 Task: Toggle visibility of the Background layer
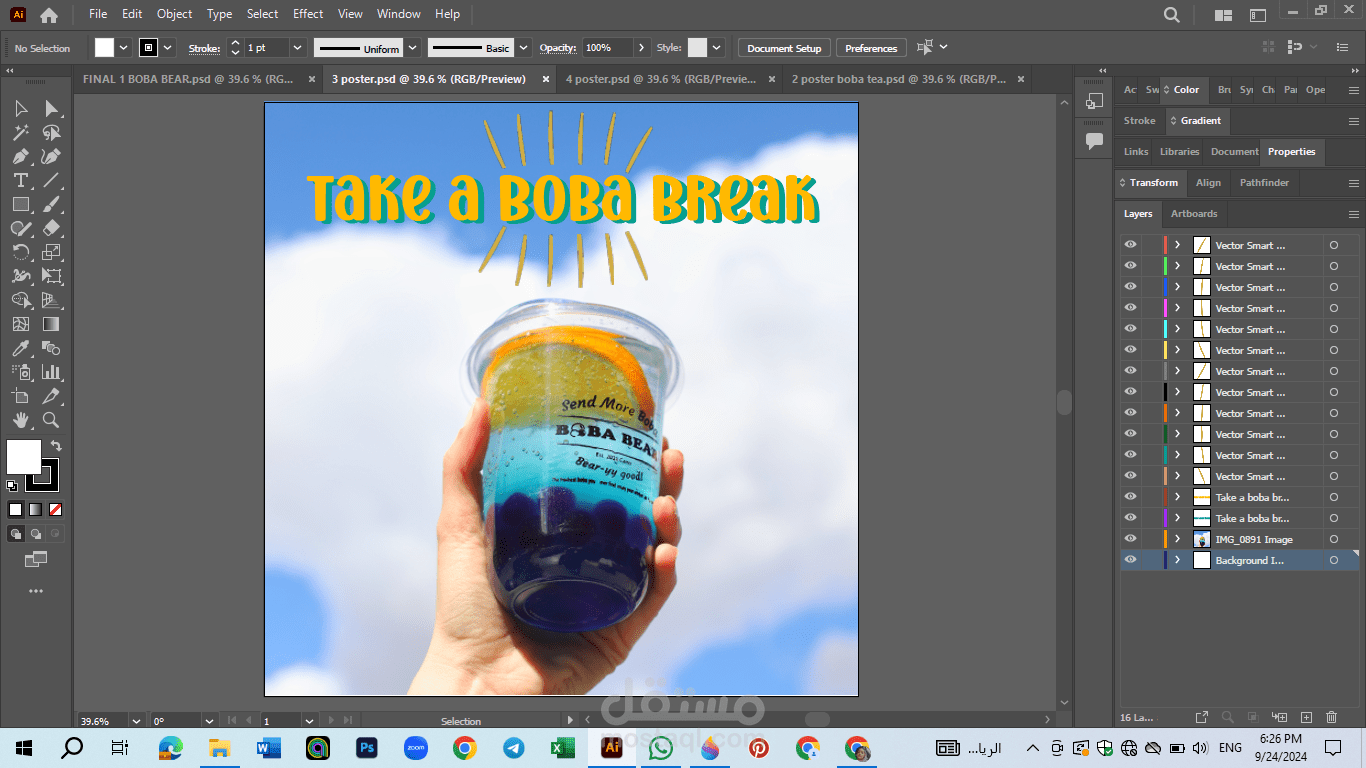click(1130, 560)
